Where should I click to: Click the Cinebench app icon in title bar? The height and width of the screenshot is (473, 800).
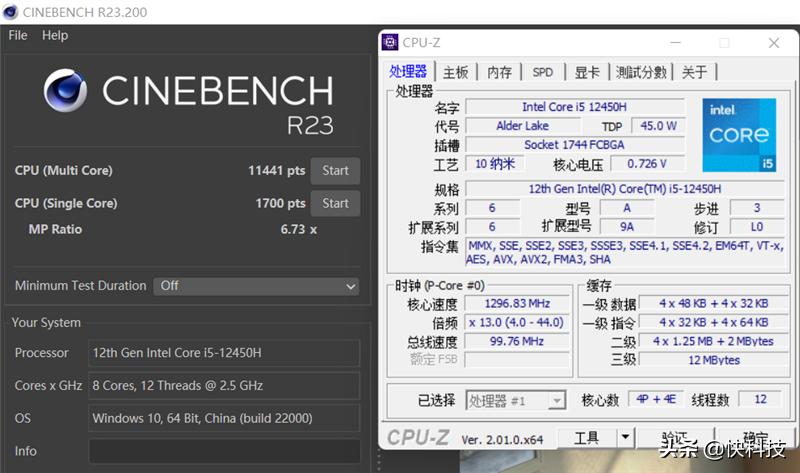pos(10,12)
